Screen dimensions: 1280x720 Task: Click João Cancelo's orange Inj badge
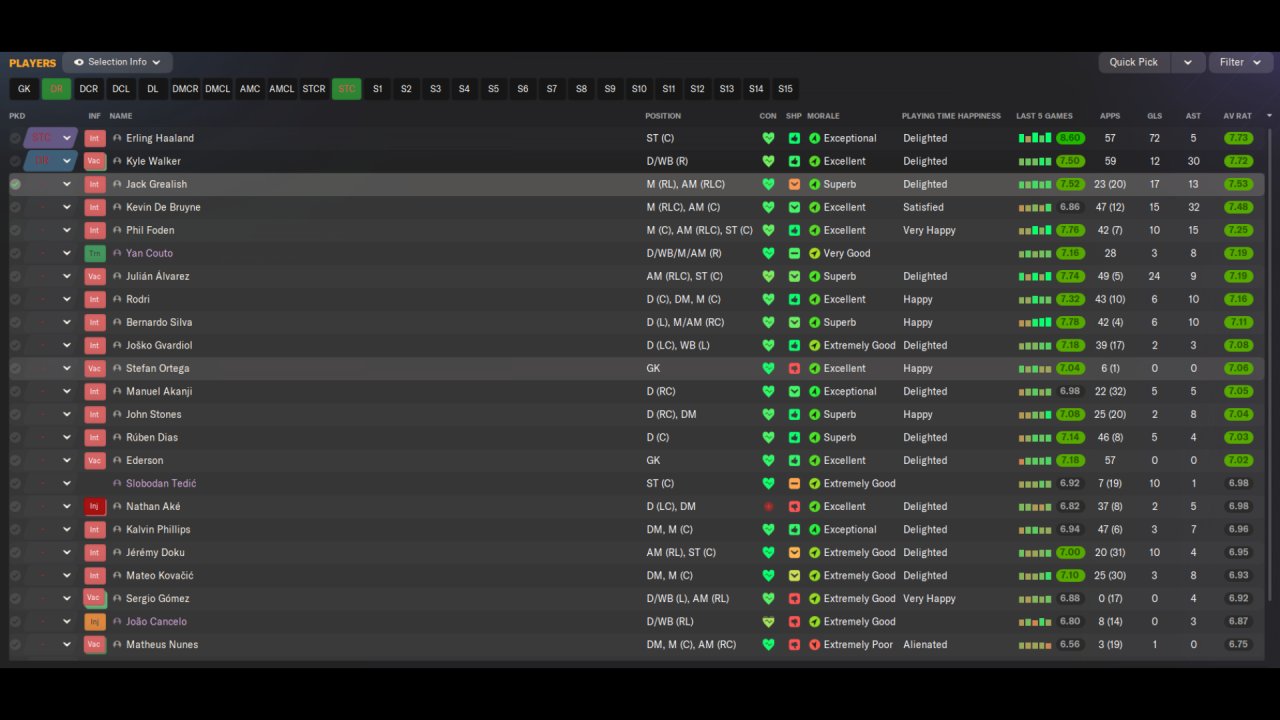tap(94, 621)
